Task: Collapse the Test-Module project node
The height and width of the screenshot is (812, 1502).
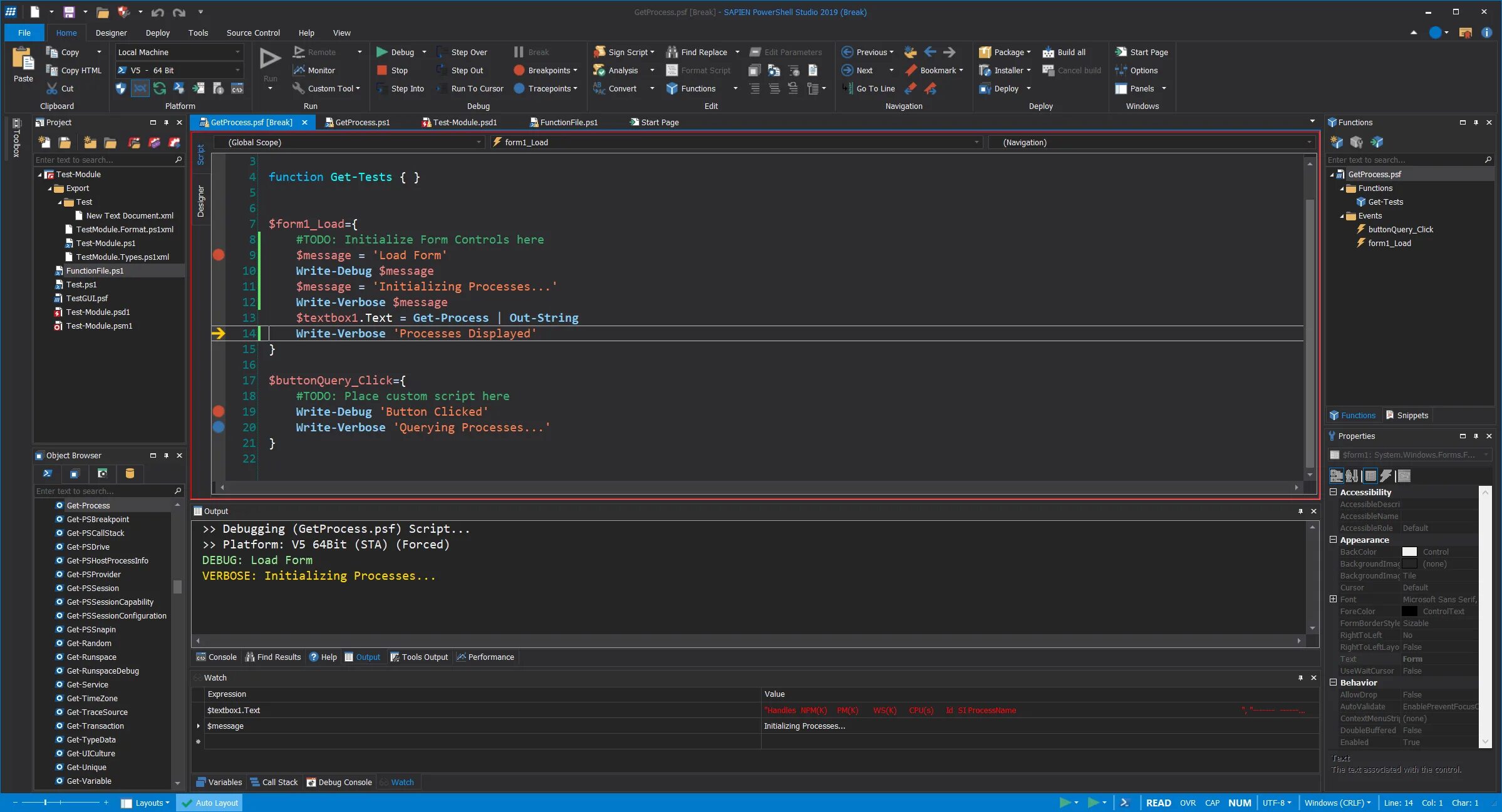Action: click(40, 175)
